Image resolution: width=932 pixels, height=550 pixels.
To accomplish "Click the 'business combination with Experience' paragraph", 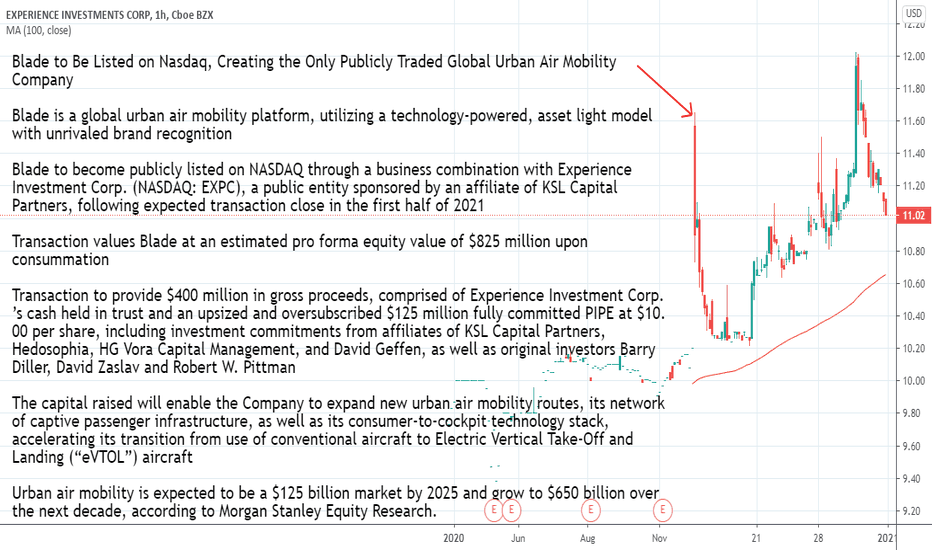I will (322, 187).
